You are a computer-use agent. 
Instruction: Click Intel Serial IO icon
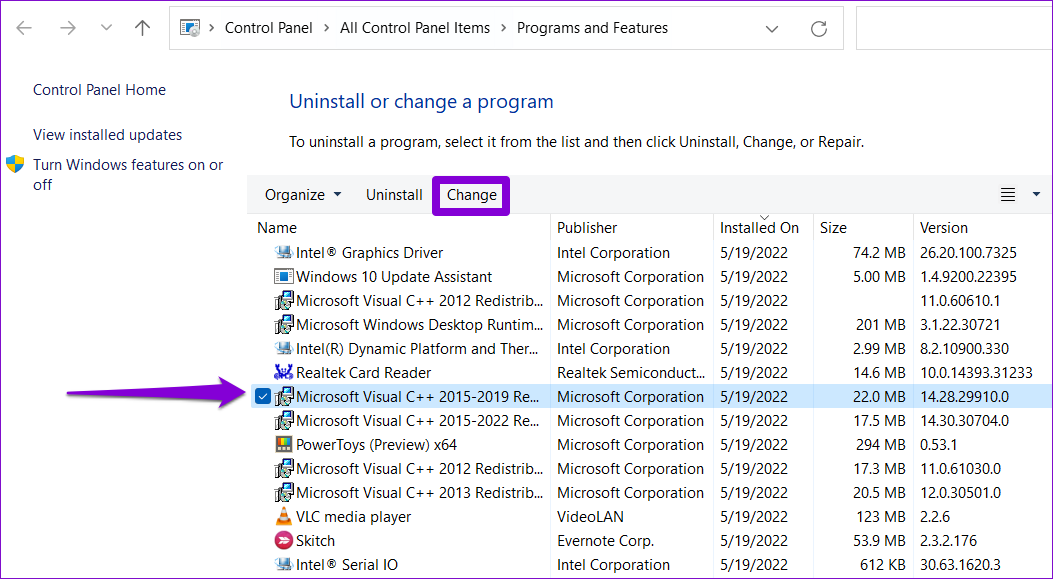(284, 565)
